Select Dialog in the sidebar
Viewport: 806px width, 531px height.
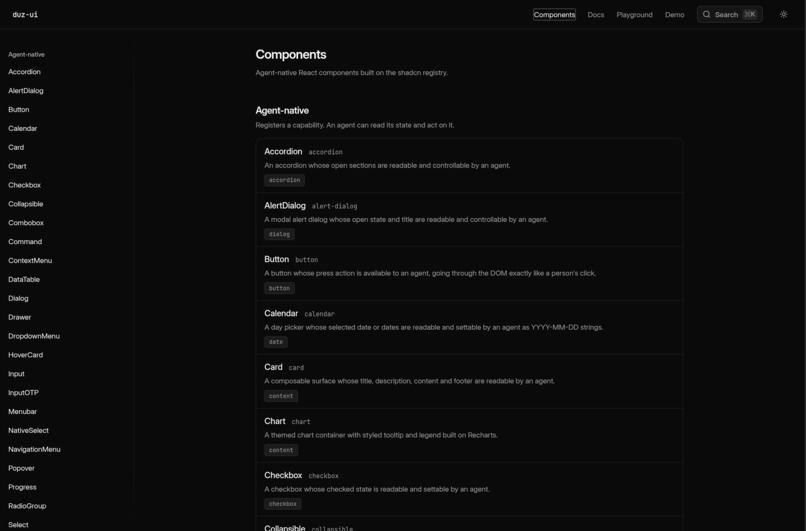[18, 298]
